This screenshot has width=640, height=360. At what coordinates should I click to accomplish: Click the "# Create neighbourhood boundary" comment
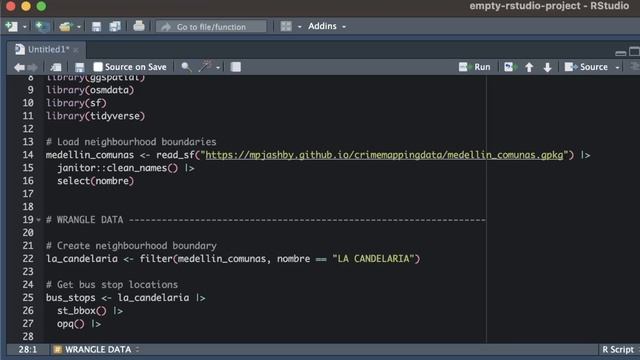point(131,246)
